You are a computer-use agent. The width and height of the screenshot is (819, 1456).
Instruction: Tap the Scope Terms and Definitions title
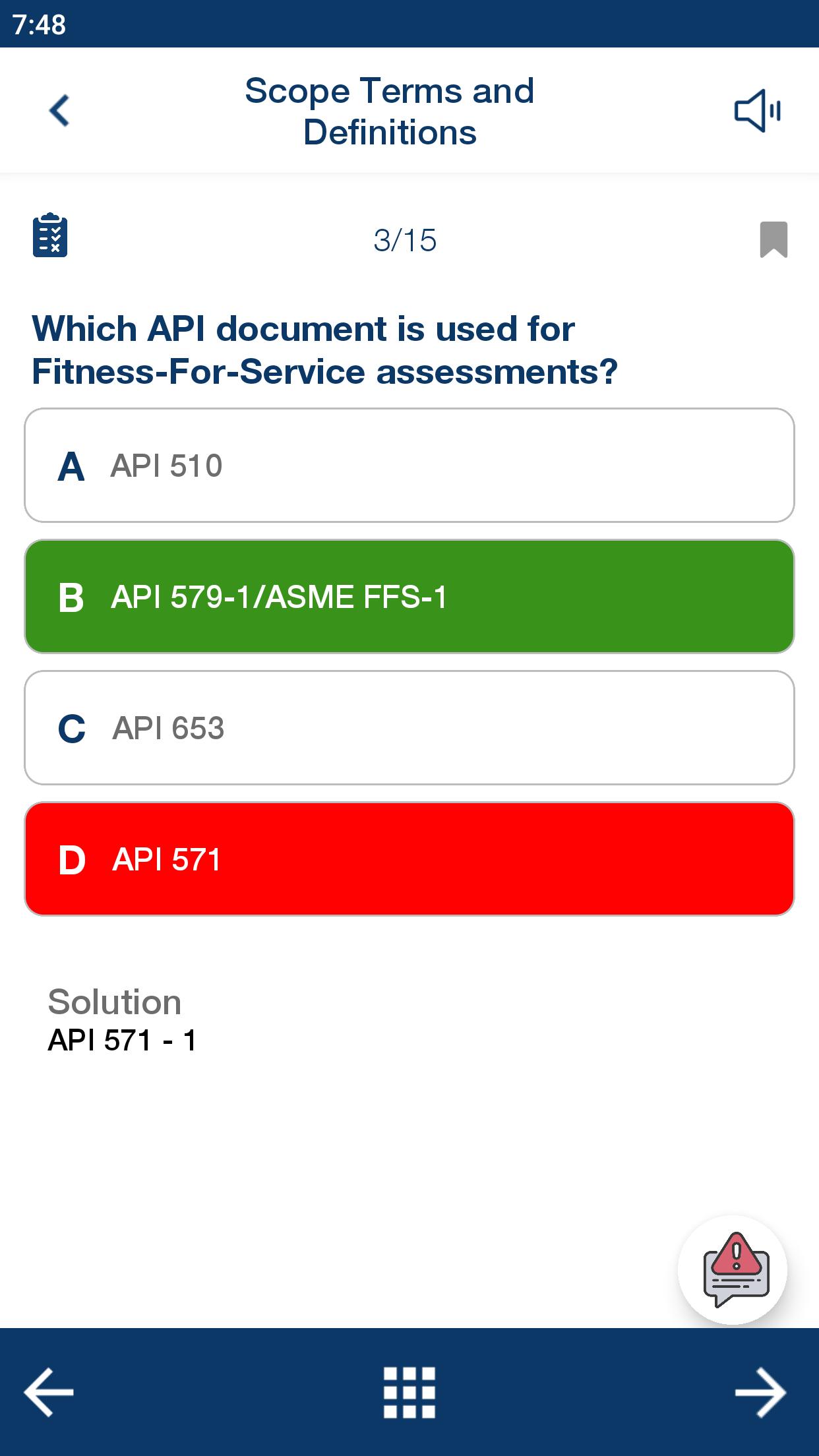[390, 111]
